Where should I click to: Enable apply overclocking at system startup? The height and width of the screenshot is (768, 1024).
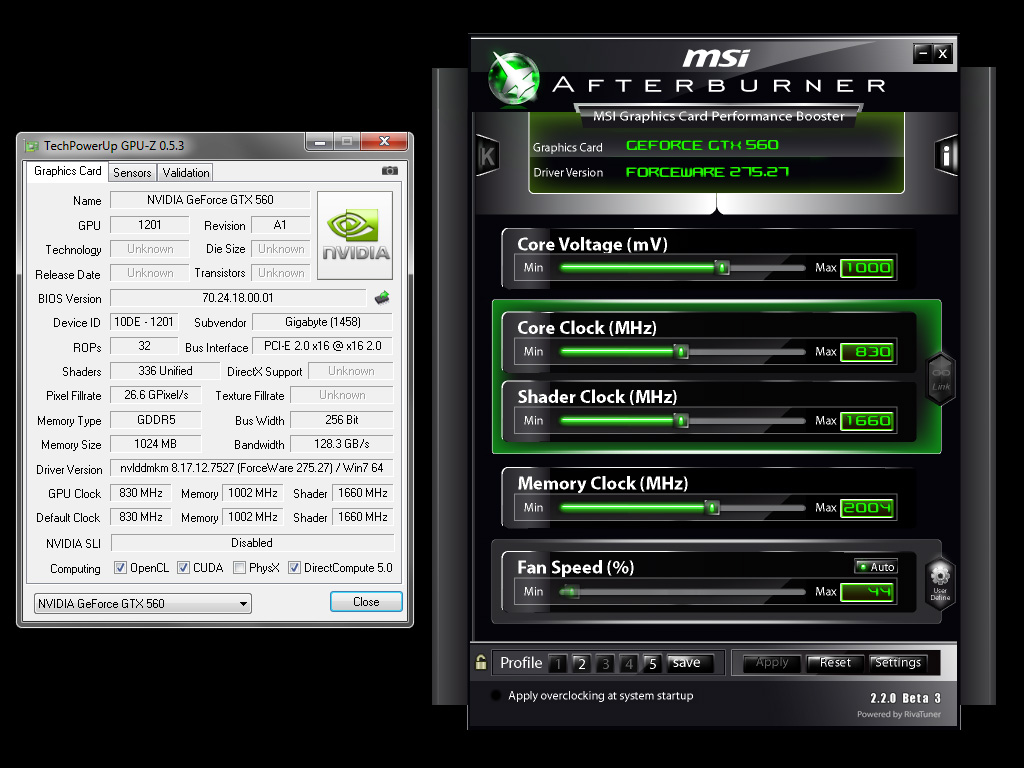click(496, 696)
